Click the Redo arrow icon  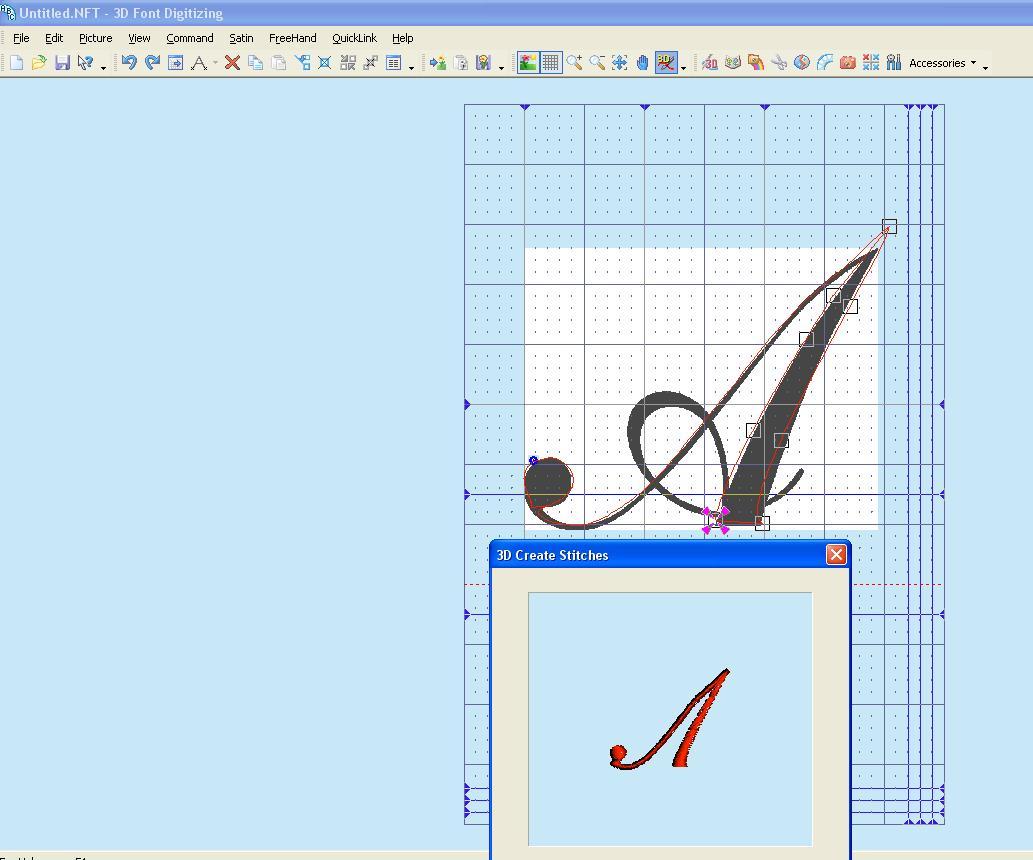coord(152,63)
